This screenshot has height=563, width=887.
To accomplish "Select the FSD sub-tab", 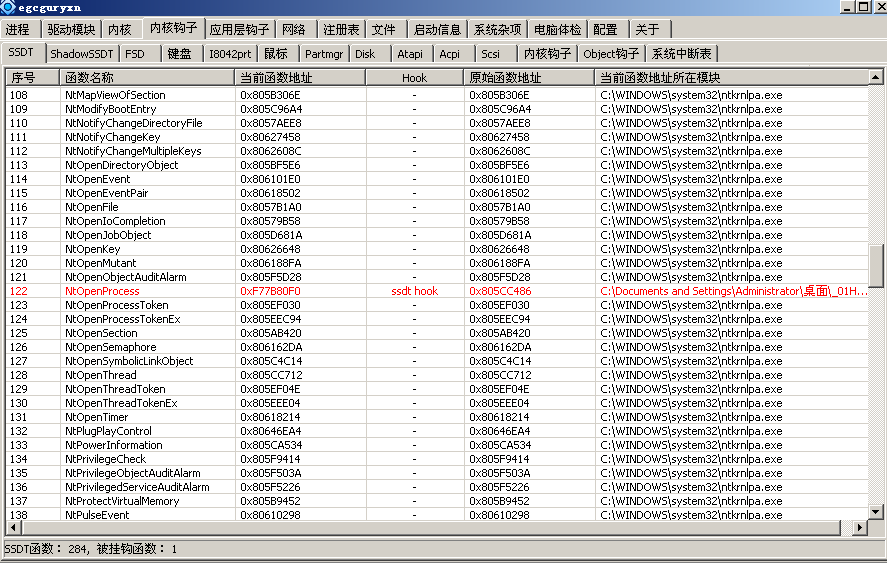I will coord(134,53).
